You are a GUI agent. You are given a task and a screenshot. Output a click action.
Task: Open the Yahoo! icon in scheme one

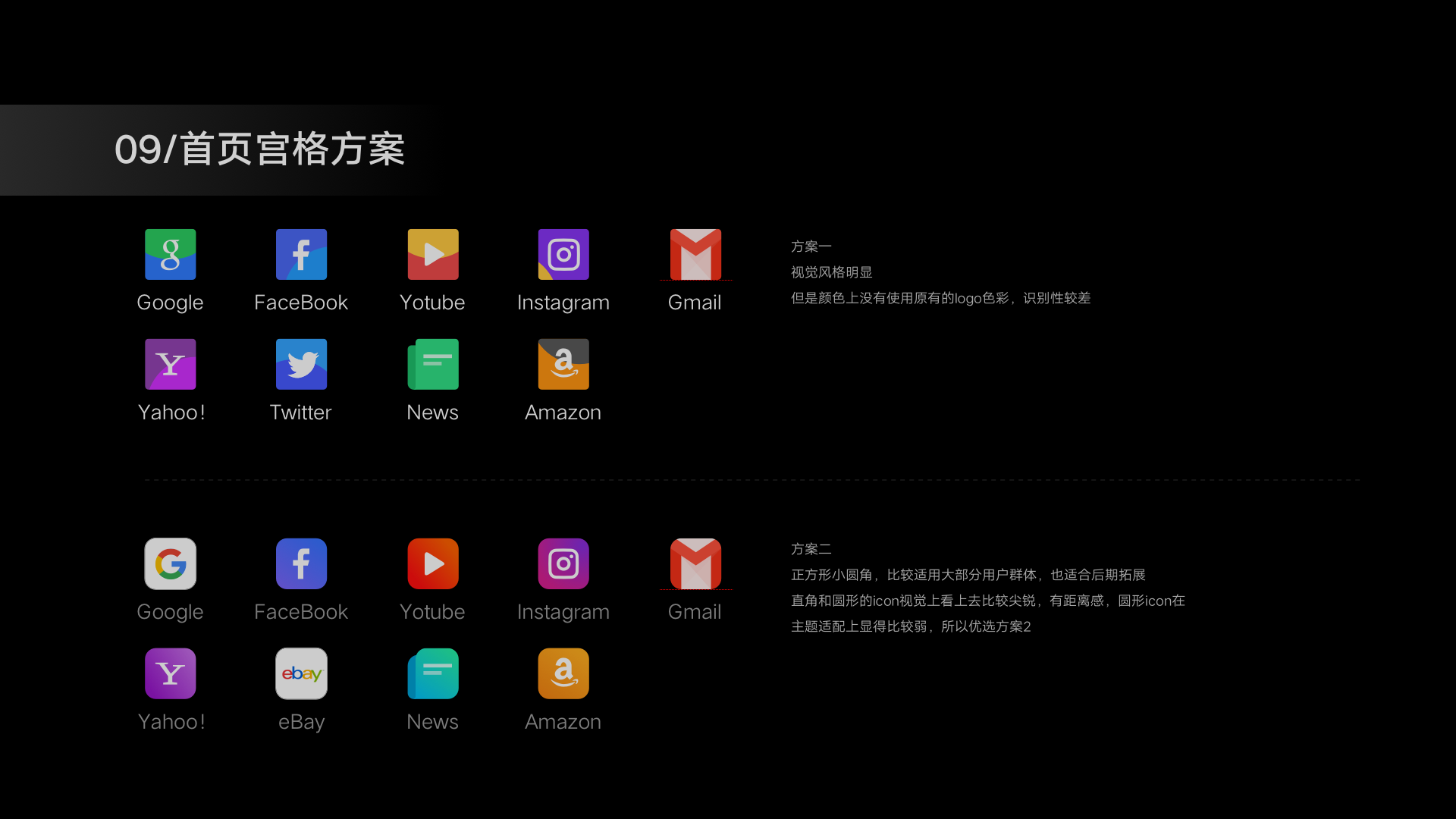(x=171, y=364)
